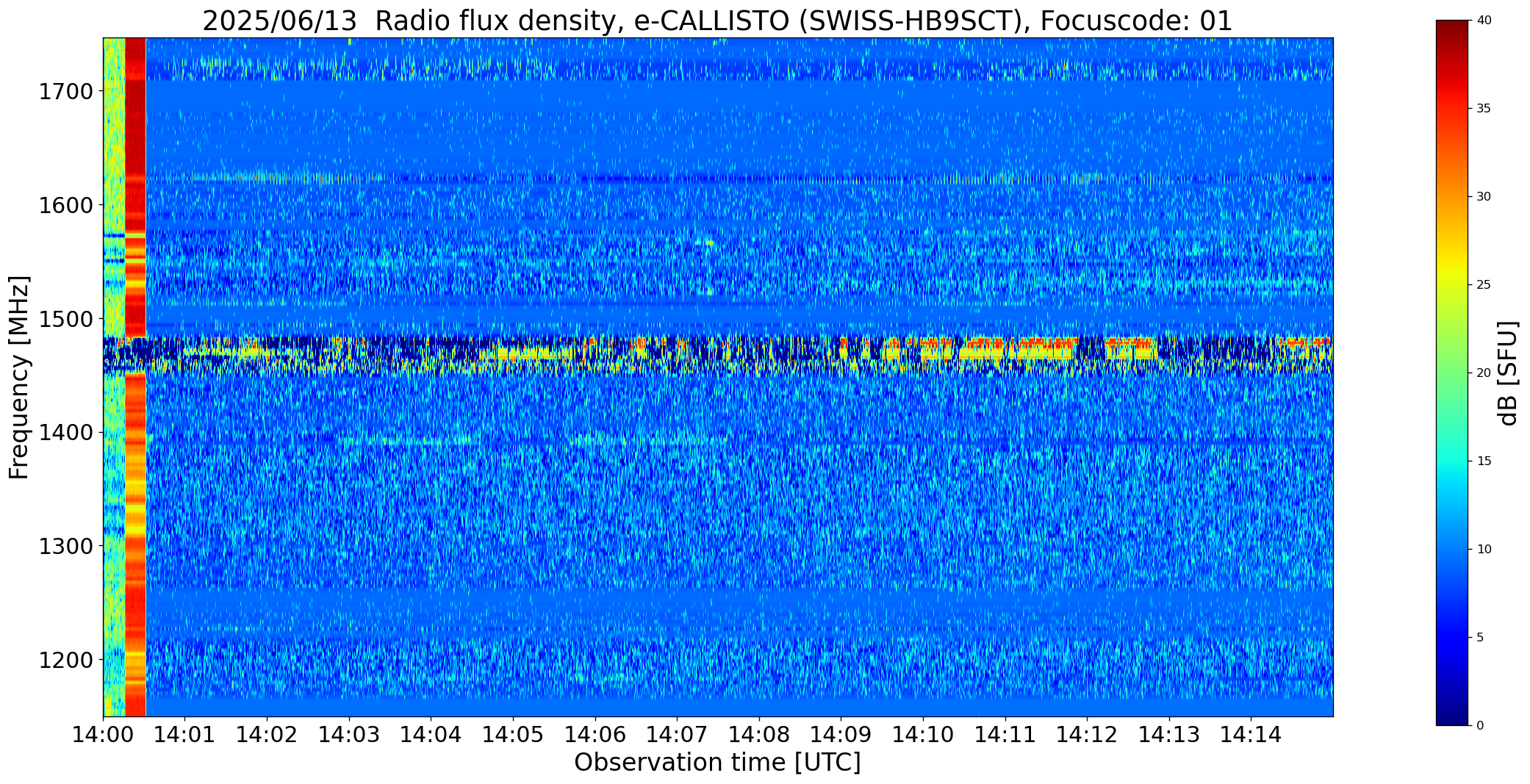Image resolution: width=1530 pixels, height=784 pixels.
Task: Click the red vertical burst band after 14:00
Action: pos(136,377)
